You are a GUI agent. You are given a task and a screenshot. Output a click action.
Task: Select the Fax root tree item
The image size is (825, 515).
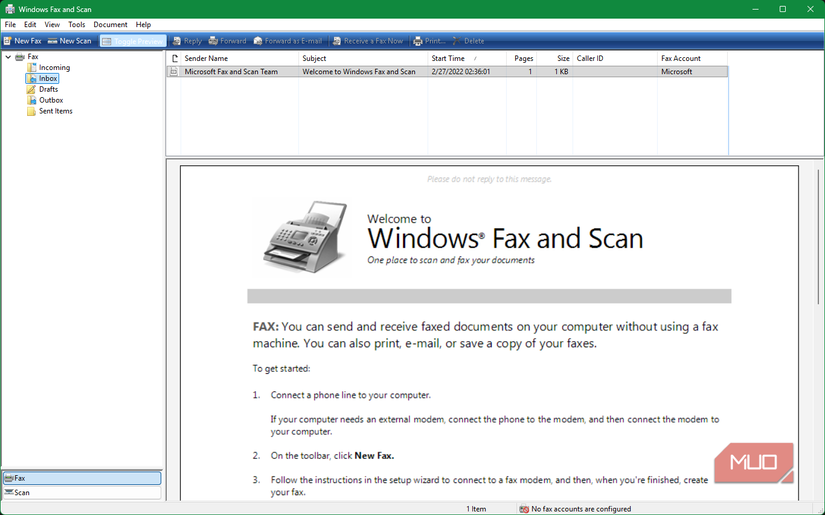pos(33,57)
